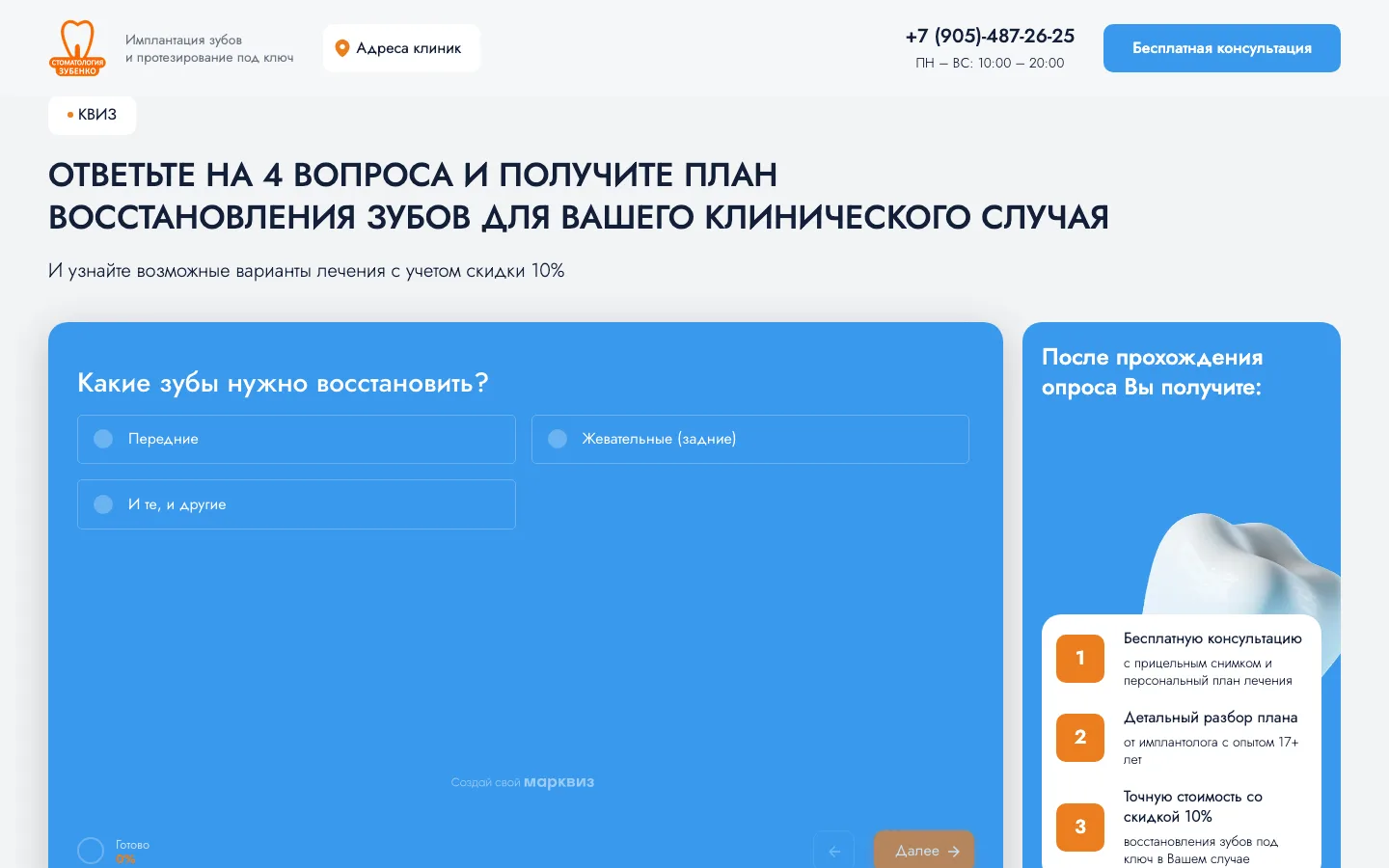
Task: Click the main heading ОТВЕТЬТЕ НА 4 ВОПРОСА
Action: pyautogui.click(x=579, y=196)
